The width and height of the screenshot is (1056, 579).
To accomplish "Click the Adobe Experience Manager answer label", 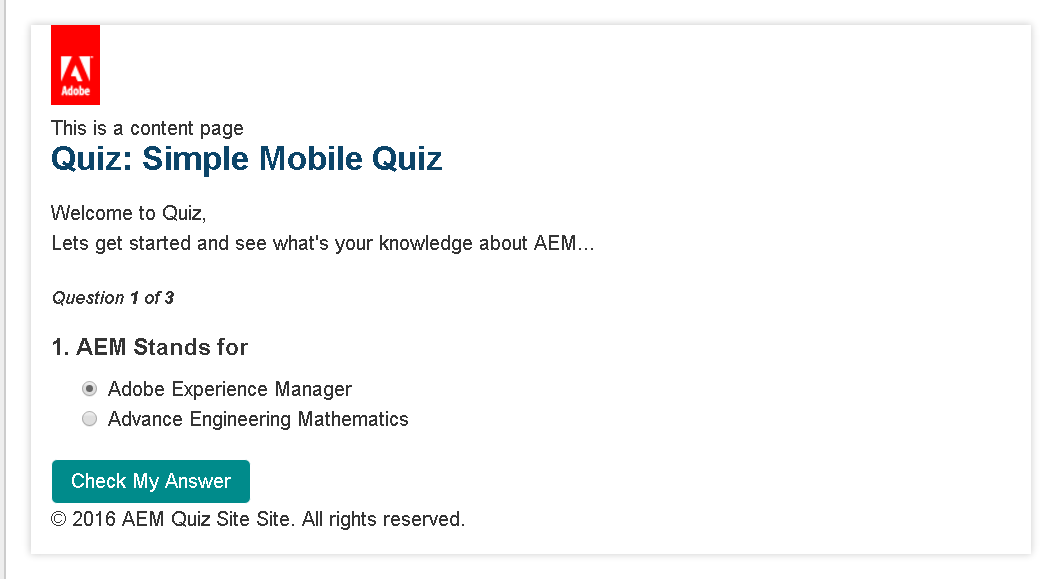I will click(x=230, y=389).
